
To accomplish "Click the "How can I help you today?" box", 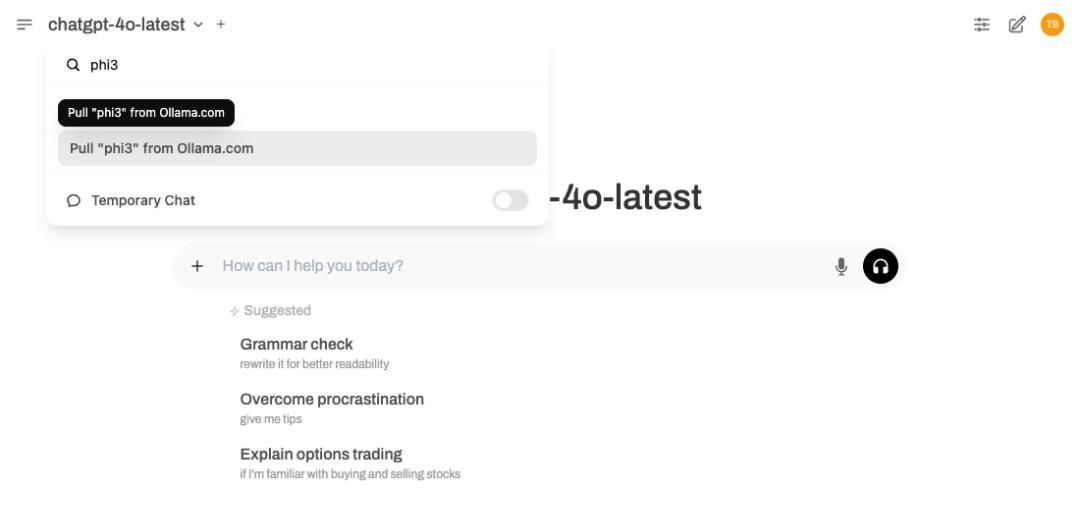I will click(520, 266).
